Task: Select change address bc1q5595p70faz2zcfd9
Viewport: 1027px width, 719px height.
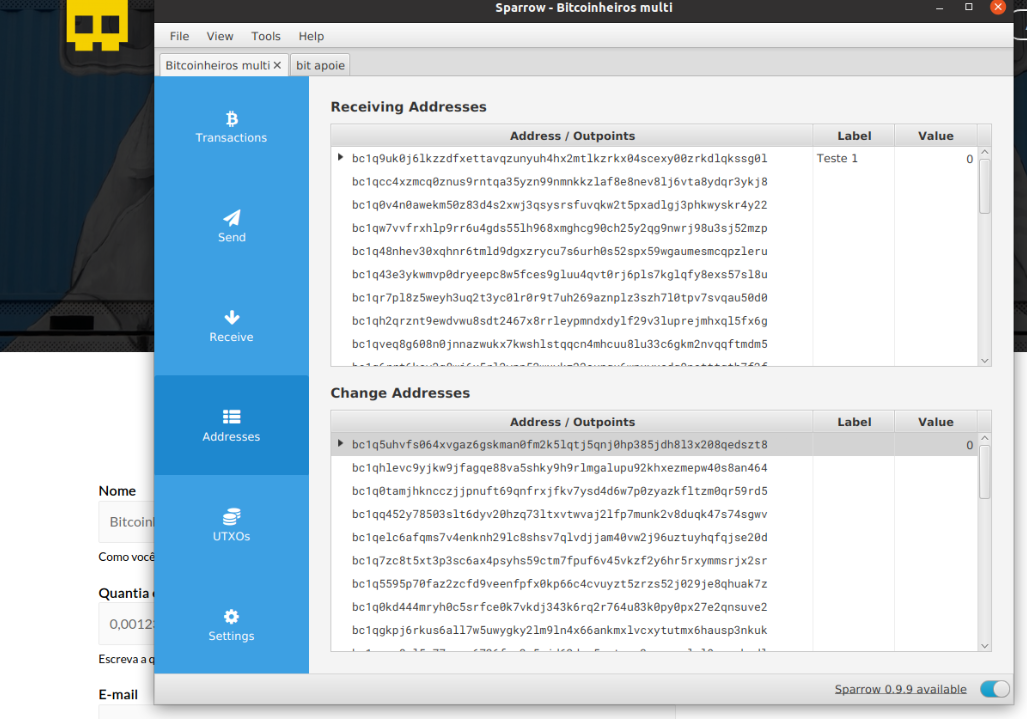Action: click(x=559, y=583)
